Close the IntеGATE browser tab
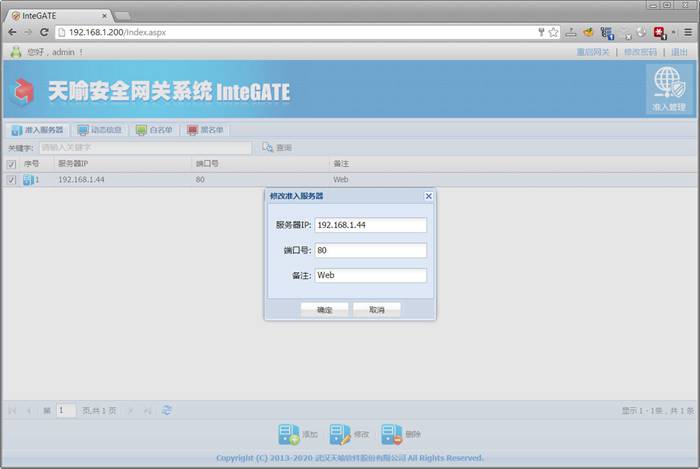Image resolution: width=700 pixels, height=469 pixels. 104,16
